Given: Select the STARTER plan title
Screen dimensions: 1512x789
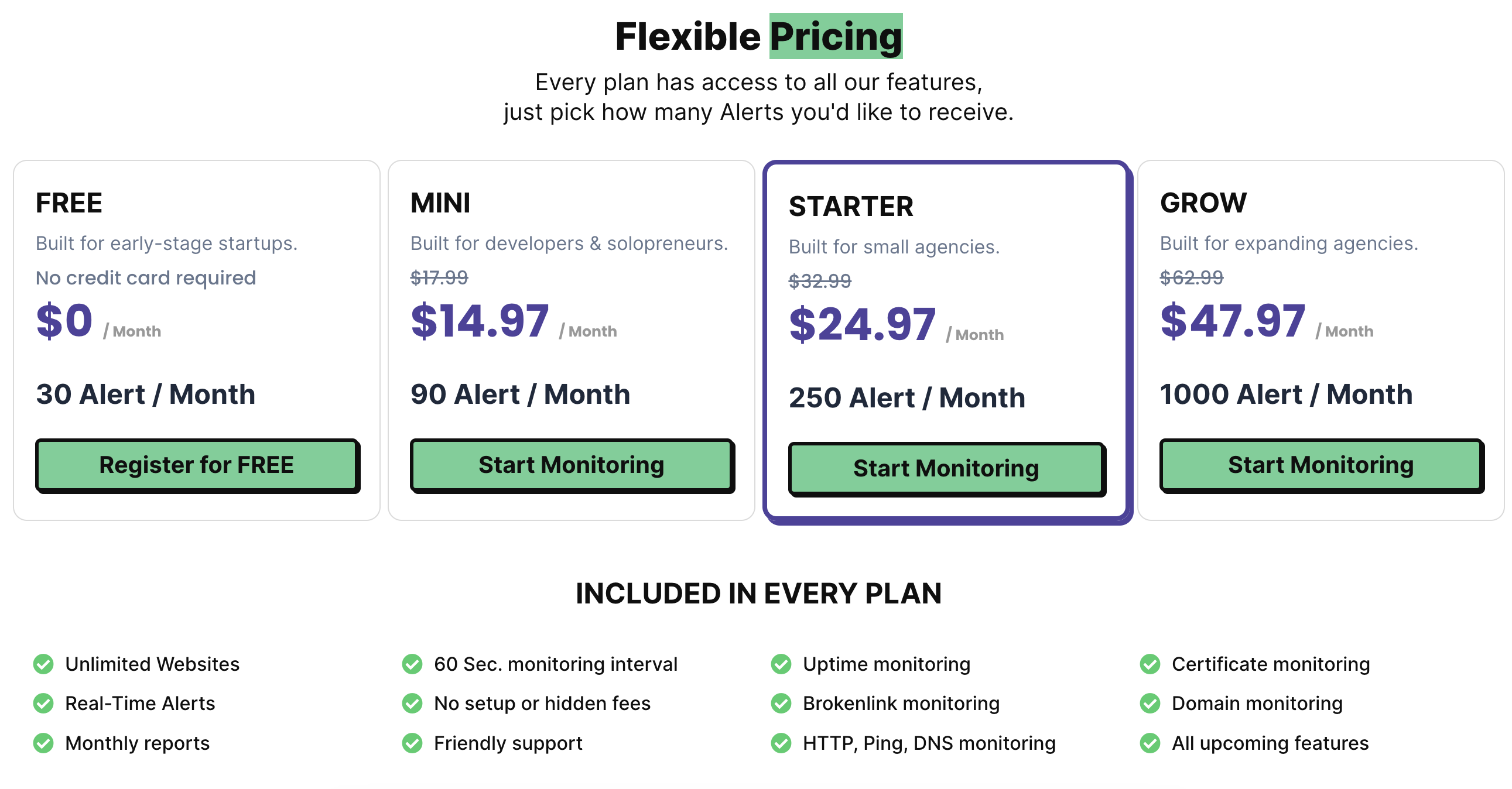Looking at the screenshot, I should (x=851, y=207).
